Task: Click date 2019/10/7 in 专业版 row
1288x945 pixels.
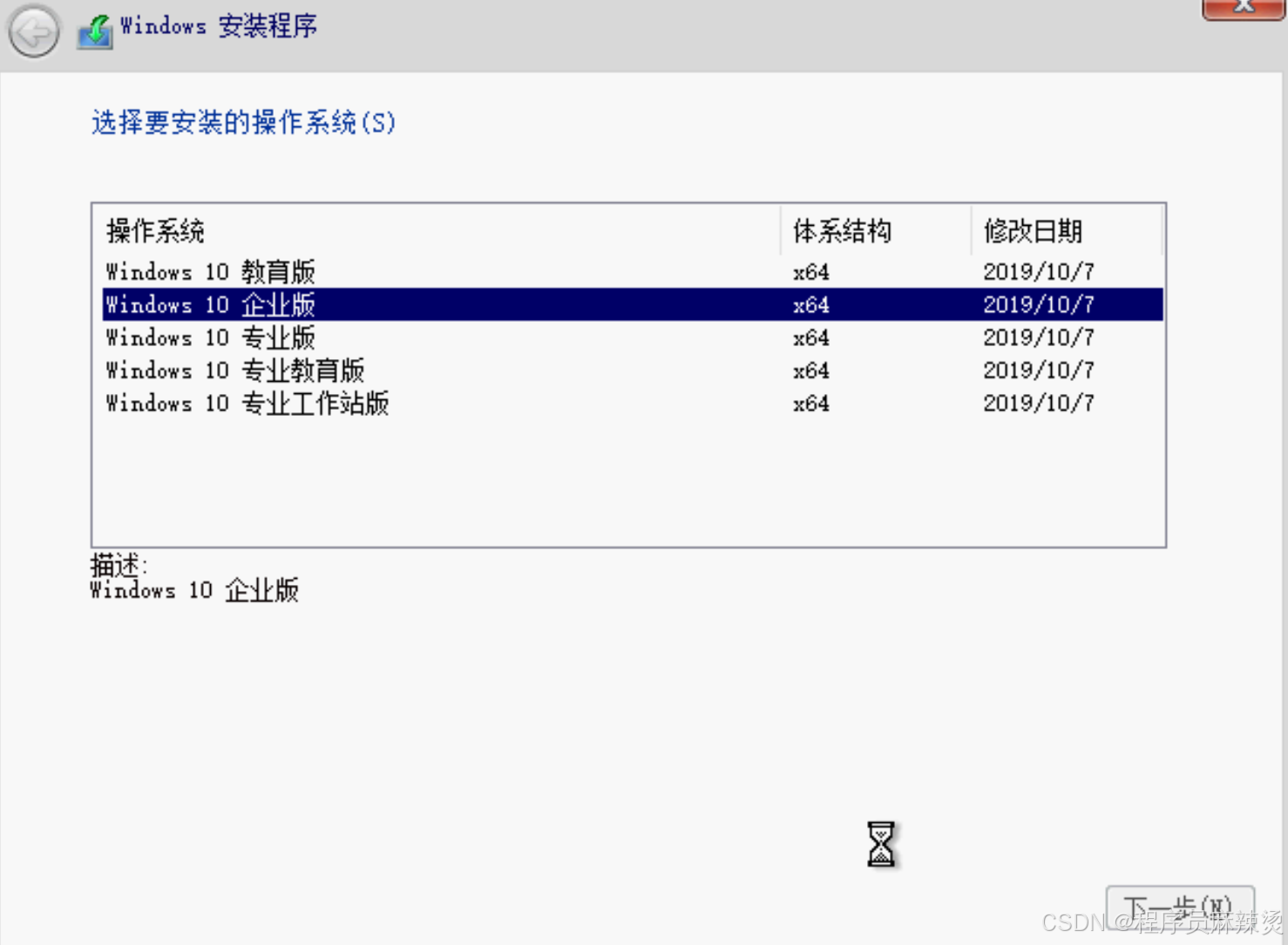Action: point(1039,337)
